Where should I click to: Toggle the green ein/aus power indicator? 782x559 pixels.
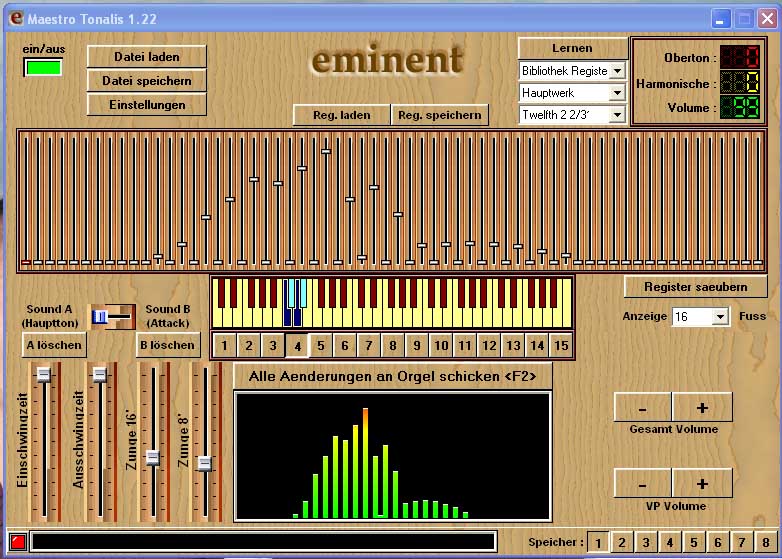43,67
